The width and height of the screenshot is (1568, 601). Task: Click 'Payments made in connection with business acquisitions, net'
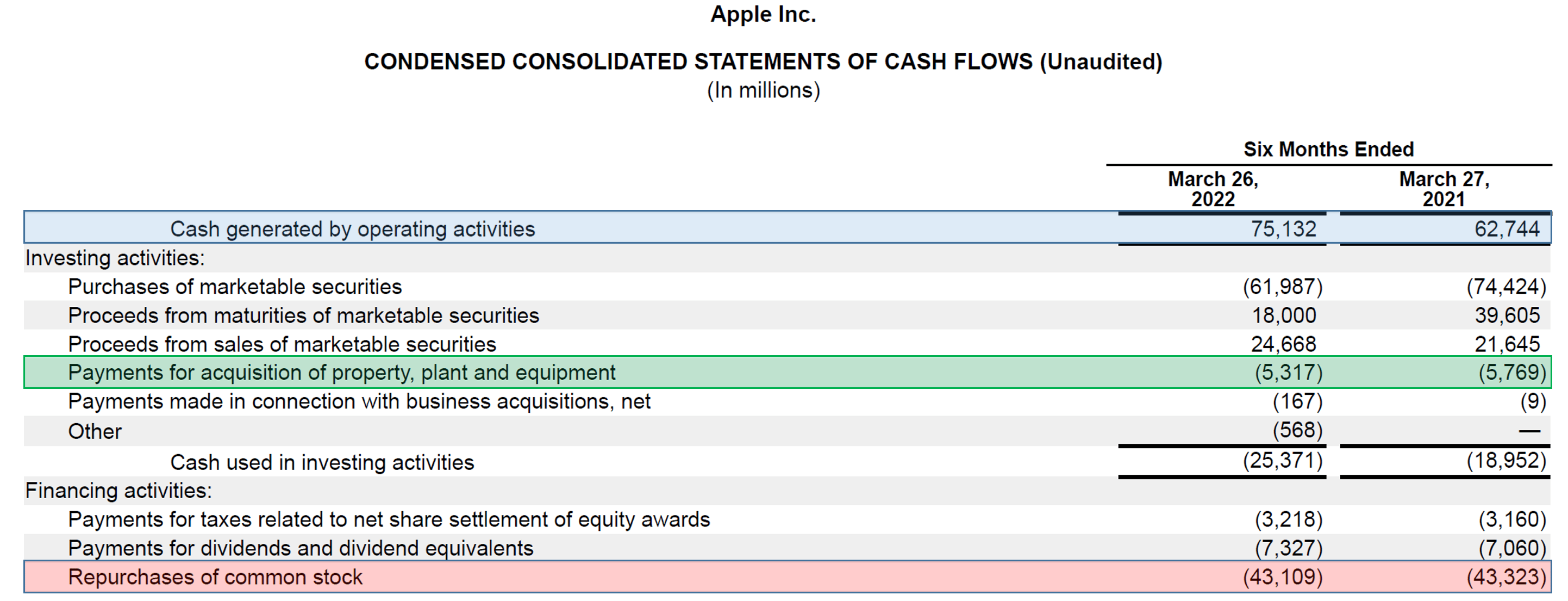pyautogui.click(x=359, y=402)
